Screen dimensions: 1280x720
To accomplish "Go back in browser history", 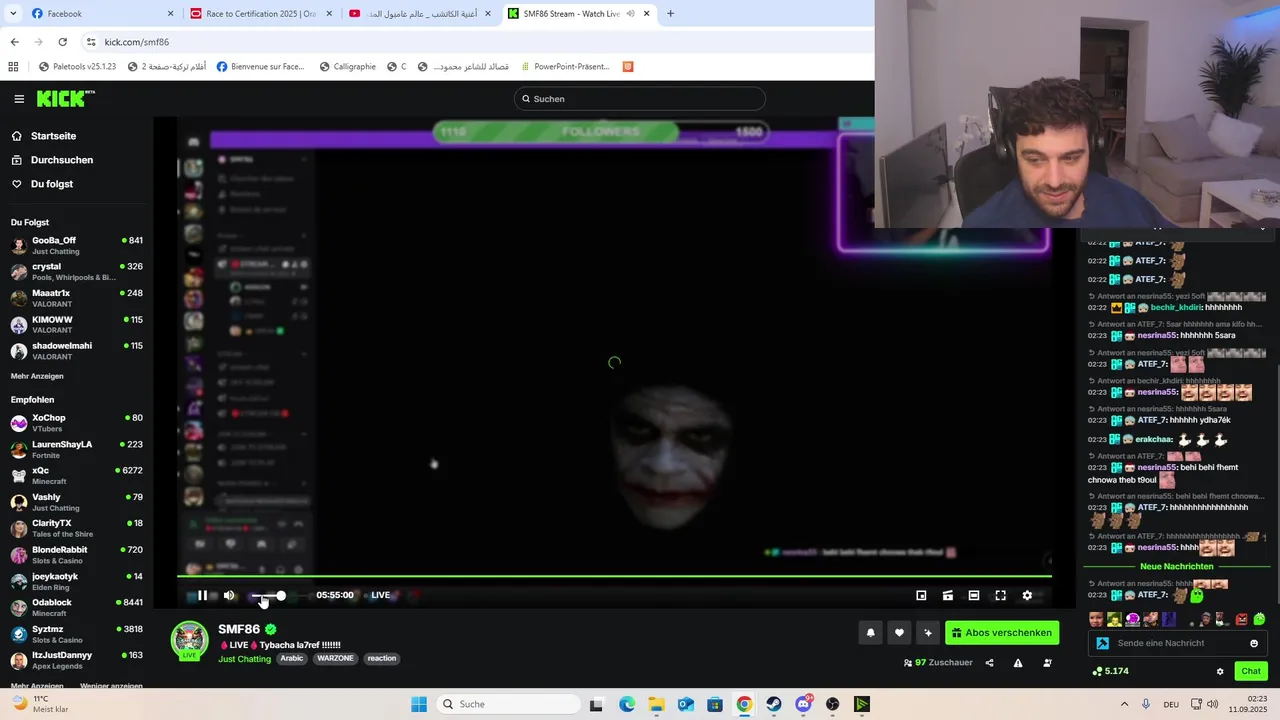I will (14, 42).
